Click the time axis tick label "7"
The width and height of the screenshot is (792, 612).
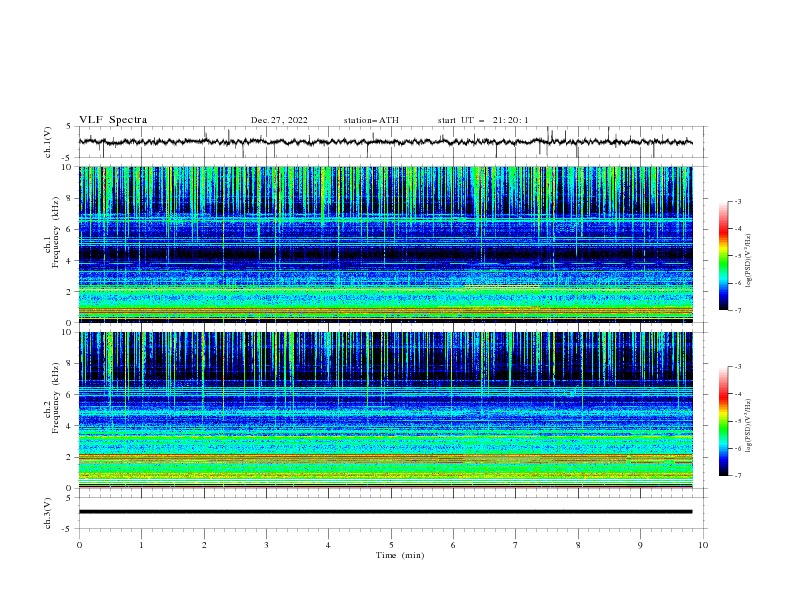[x=516, y=545]
